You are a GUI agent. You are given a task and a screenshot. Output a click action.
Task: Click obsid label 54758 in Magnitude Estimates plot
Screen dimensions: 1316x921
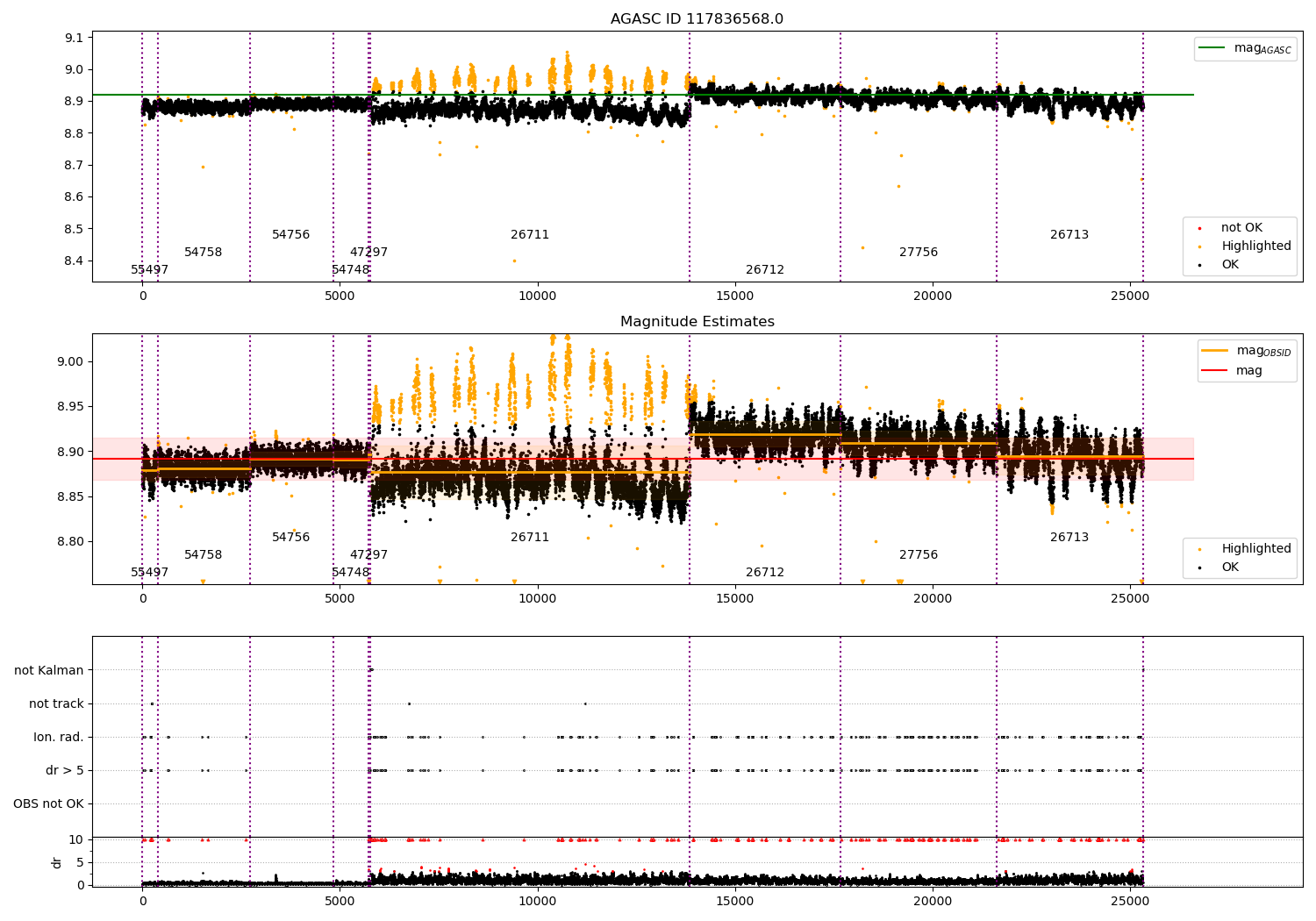[x=203, y=555]
